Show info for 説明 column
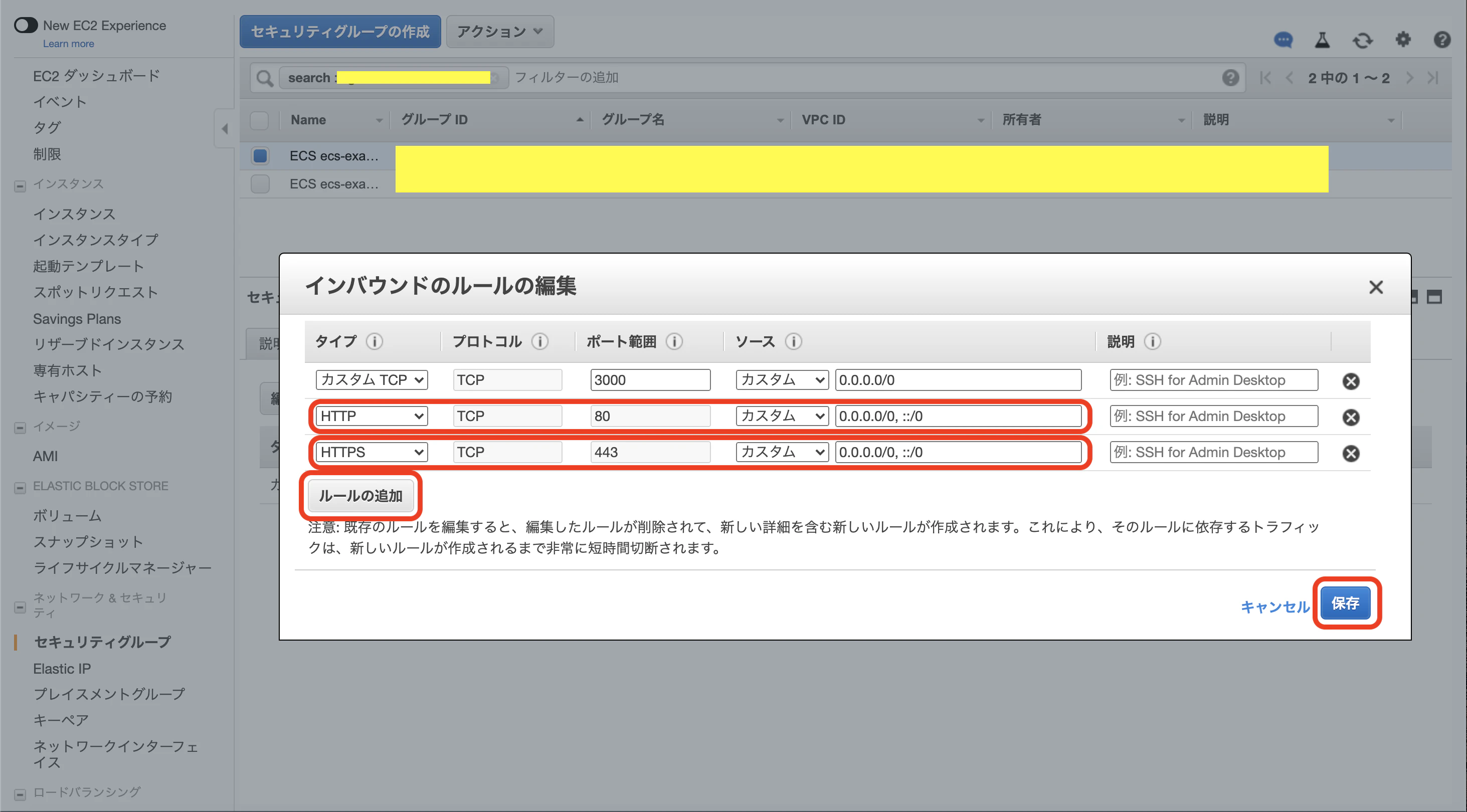The width and height of the screenshot is (1467, 812). pyautogui.click(x=1152, y=341)
